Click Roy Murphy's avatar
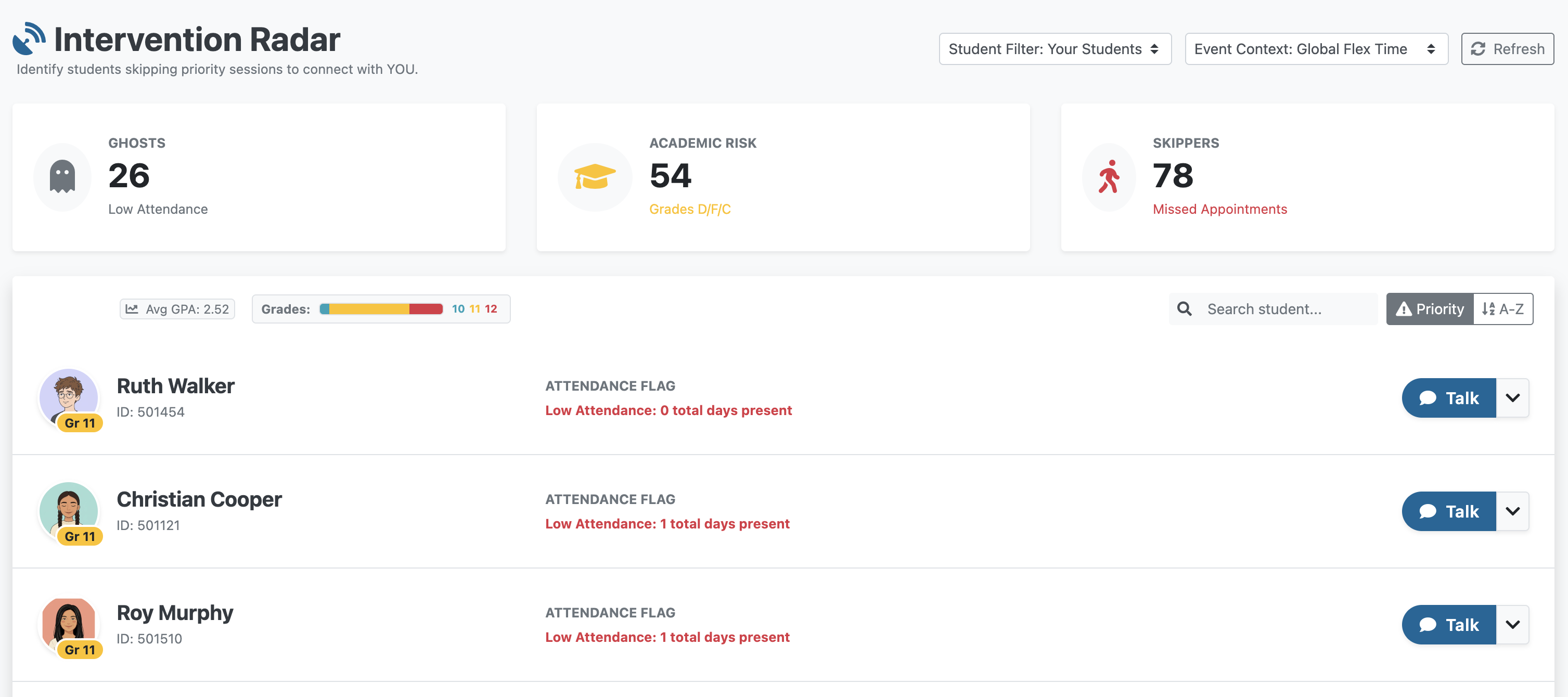The width and height of the screenshot is (1568, 697). 69,625
